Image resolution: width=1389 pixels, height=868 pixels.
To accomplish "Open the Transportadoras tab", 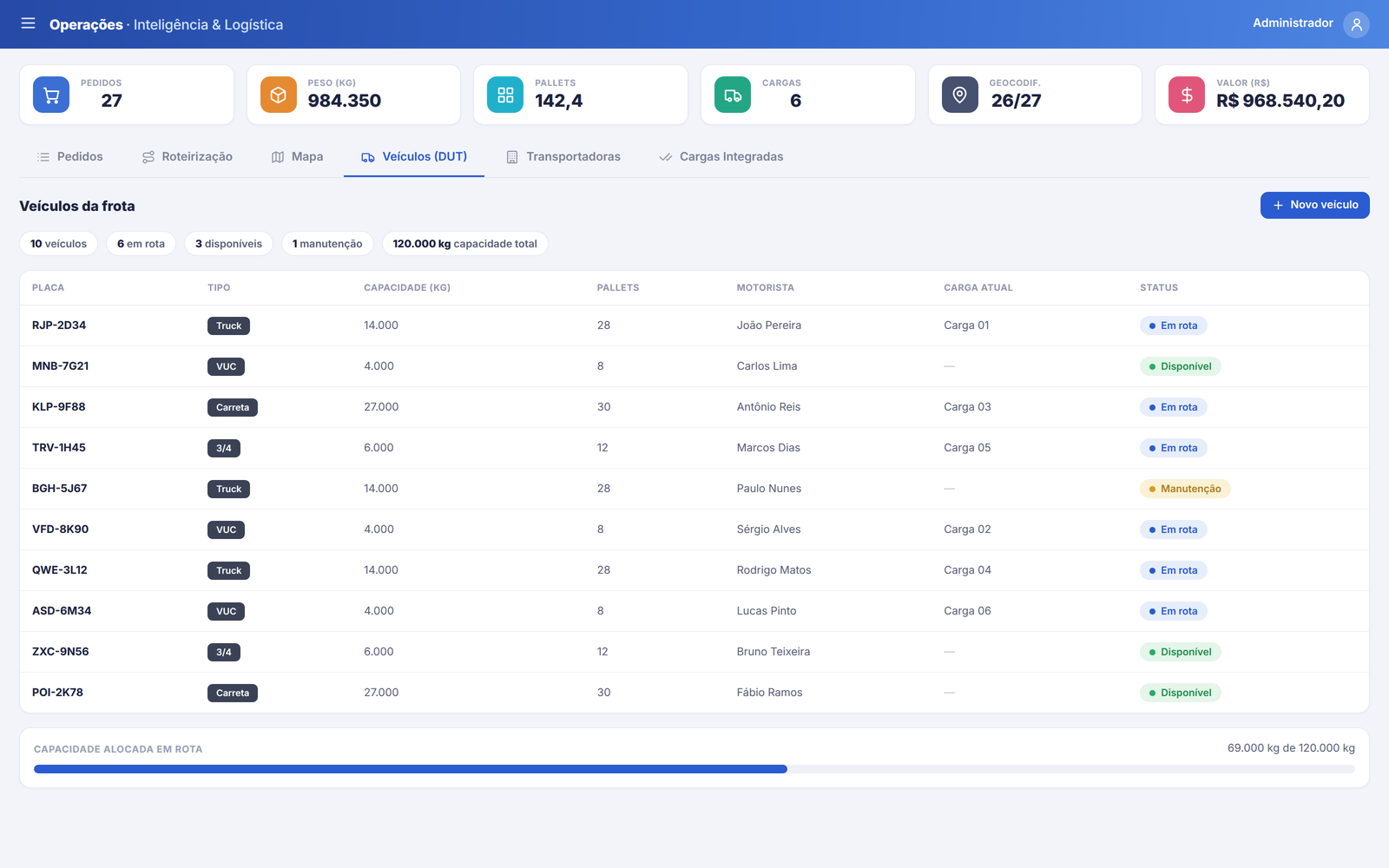I will pos(563,157).
